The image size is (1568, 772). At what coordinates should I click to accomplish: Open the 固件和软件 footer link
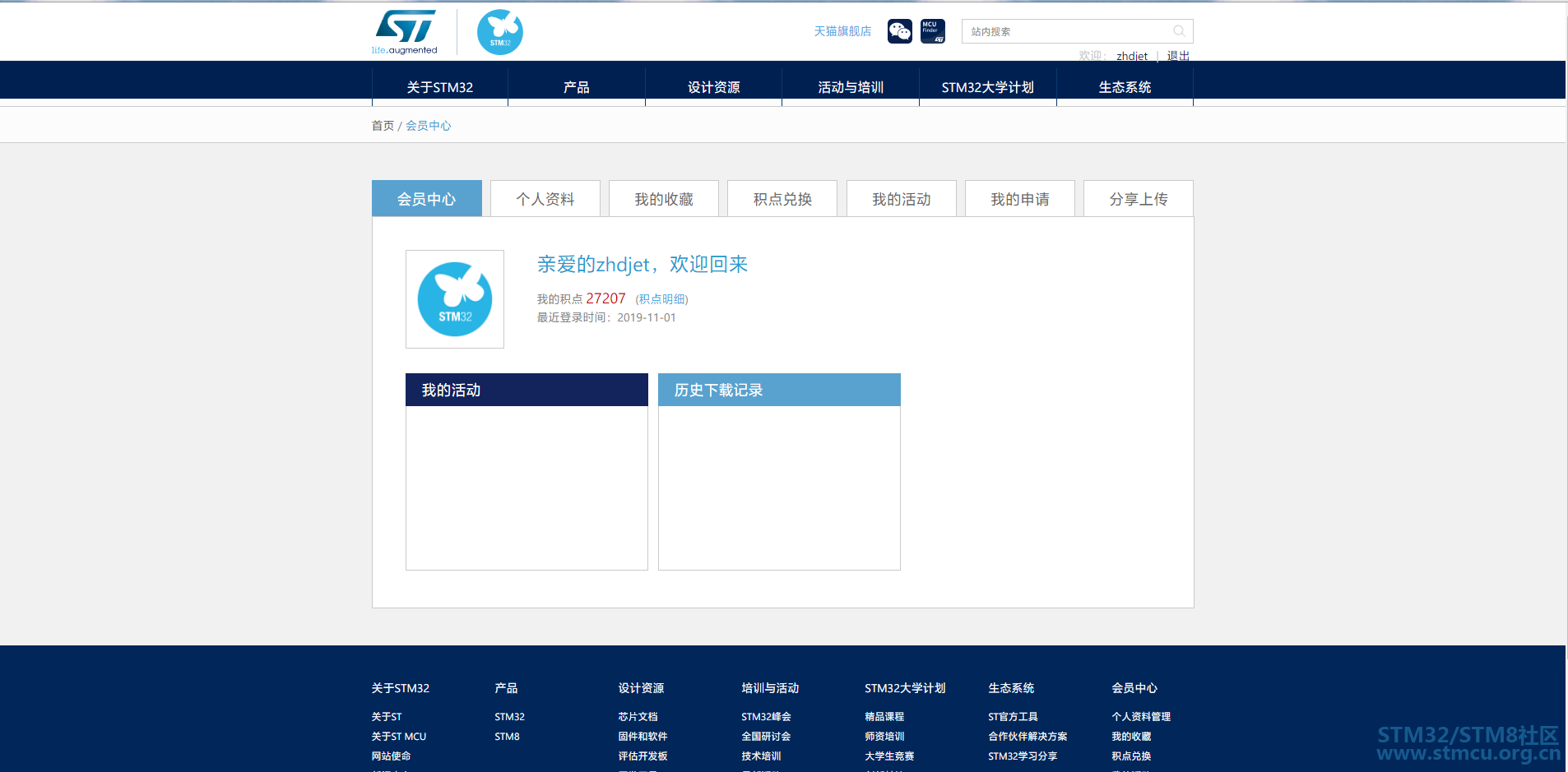tap(643, 737)
